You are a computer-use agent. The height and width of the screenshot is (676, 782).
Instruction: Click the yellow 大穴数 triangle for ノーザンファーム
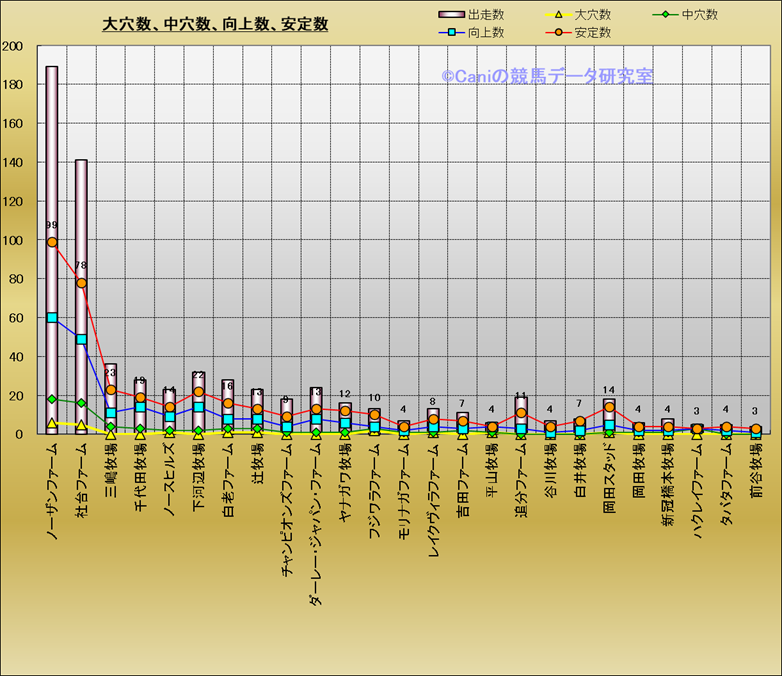click(x=52, y=423)
